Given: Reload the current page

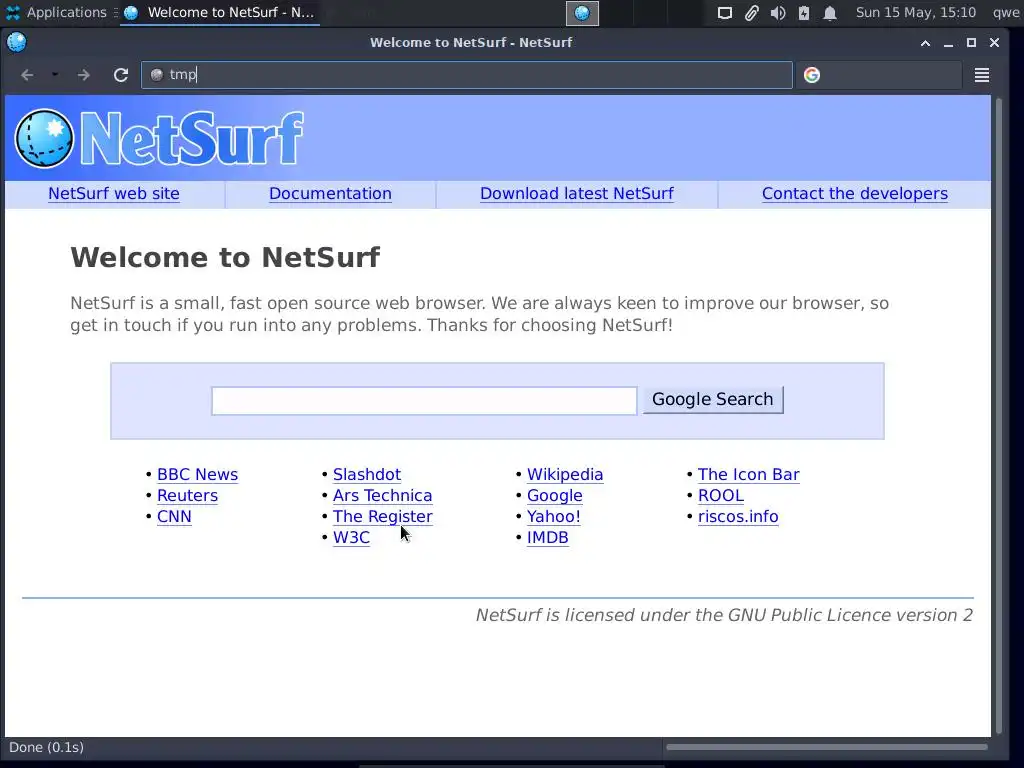Looking at the screenshot, I should (x=121, y=75).
